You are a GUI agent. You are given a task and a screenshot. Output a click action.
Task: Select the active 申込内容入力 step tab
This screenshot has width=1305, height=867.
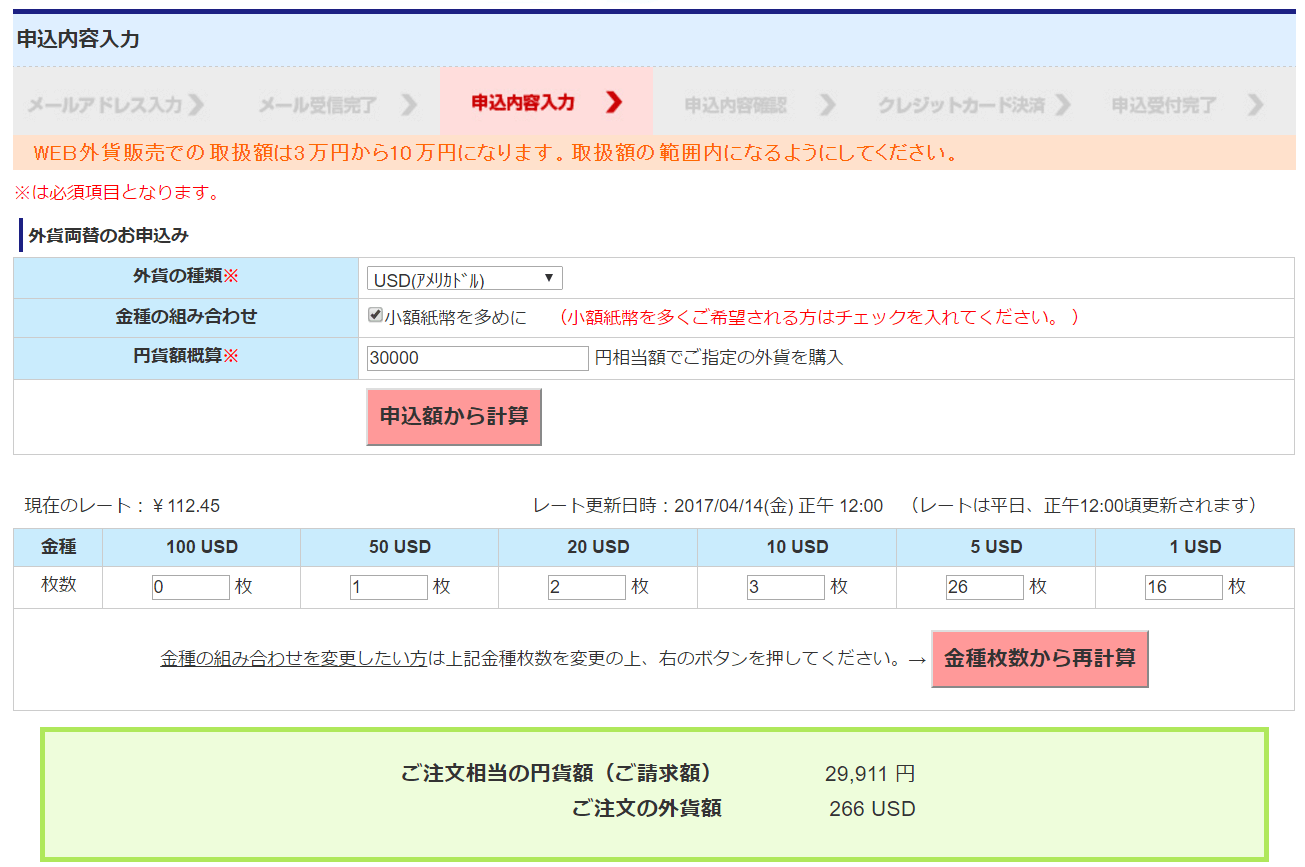(x=523, y=103)
